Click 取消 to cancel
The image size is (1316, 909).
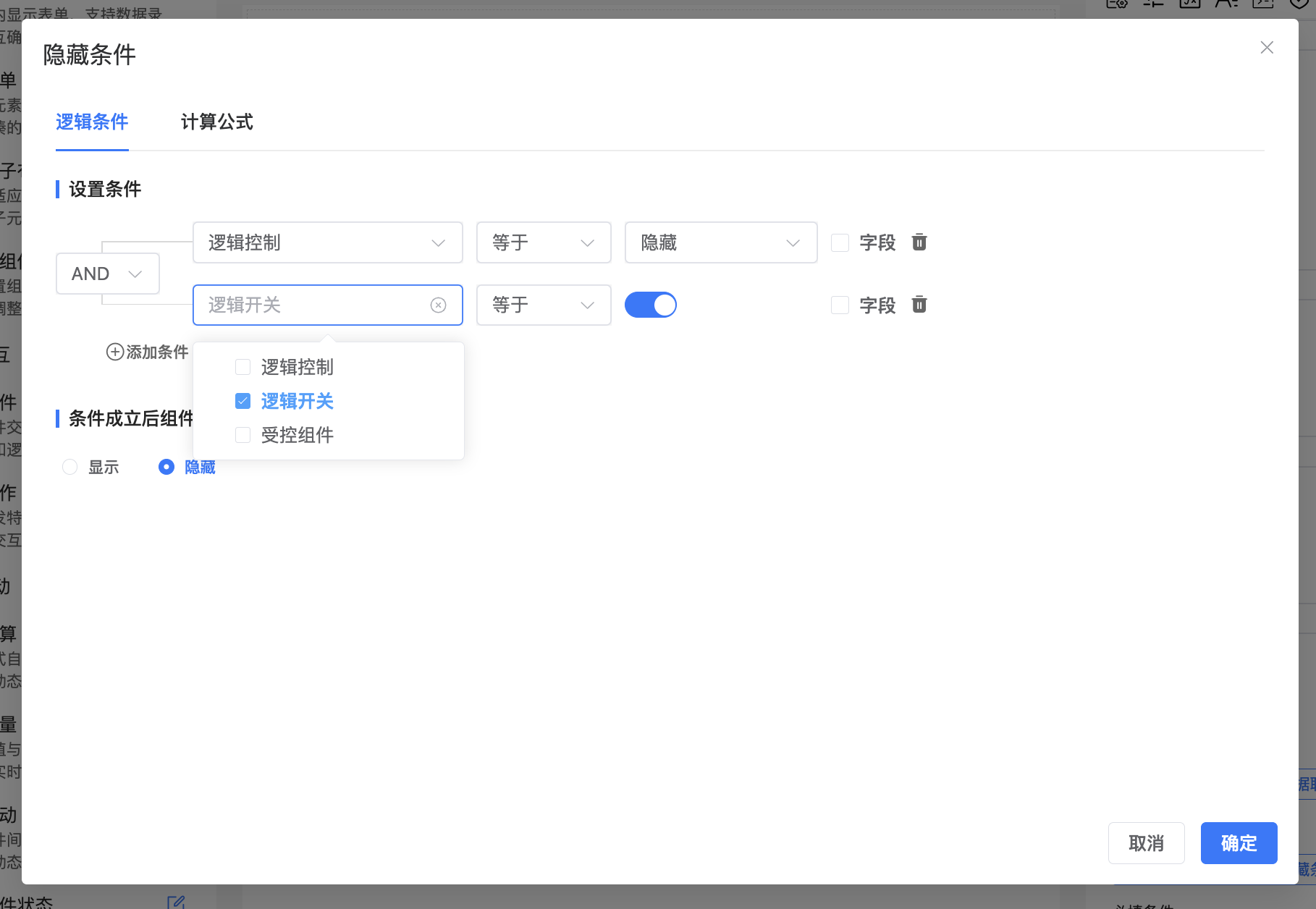[1147, 843]
